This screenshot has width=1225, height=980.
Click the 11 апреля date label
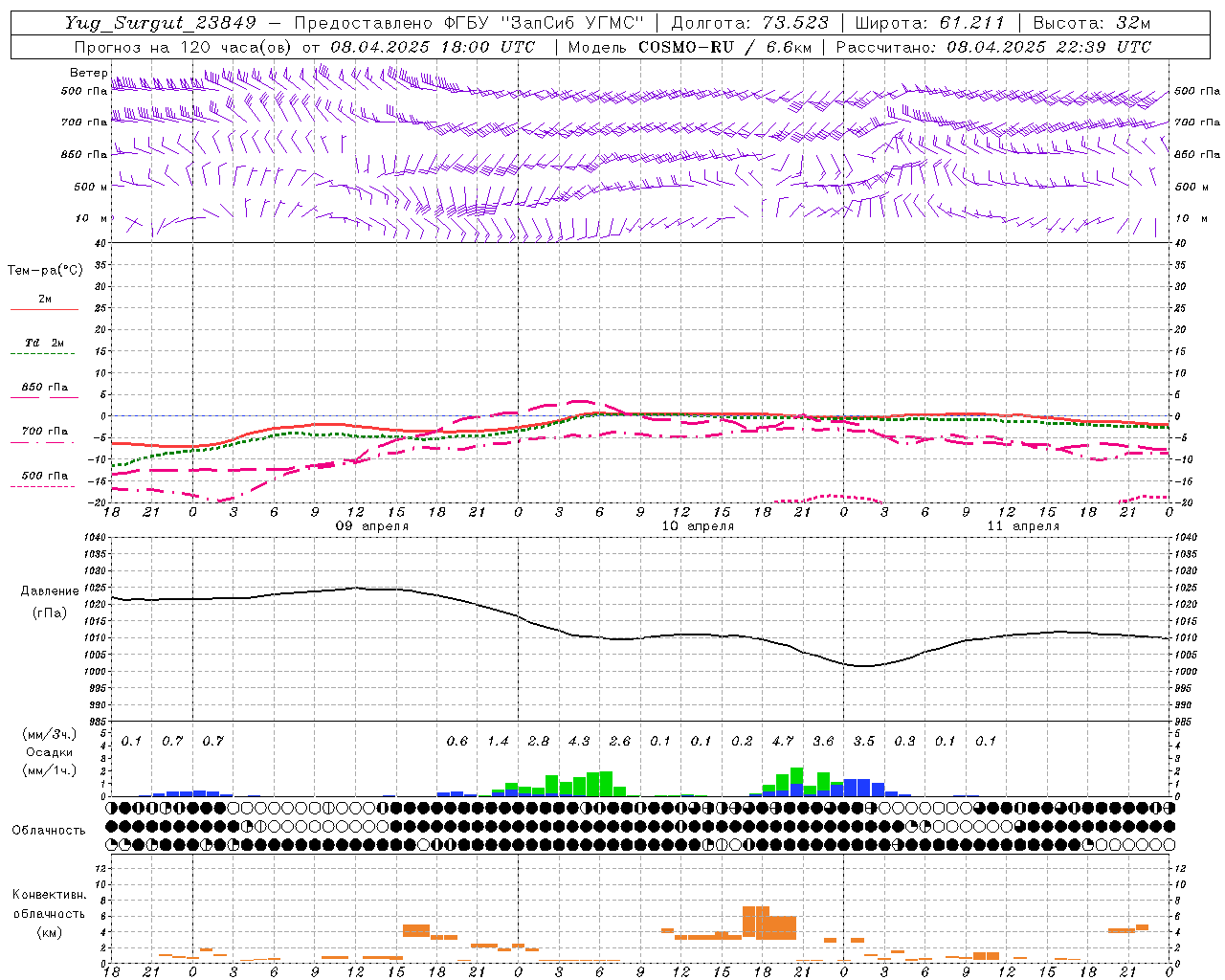coord(1023,526)
